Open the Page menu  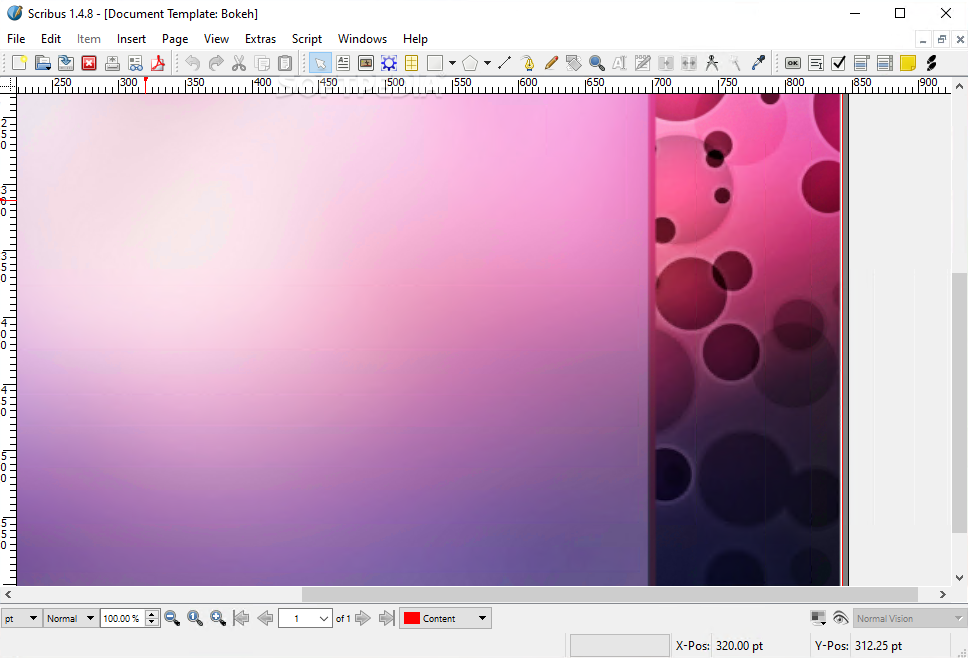[x=175, y=39]
